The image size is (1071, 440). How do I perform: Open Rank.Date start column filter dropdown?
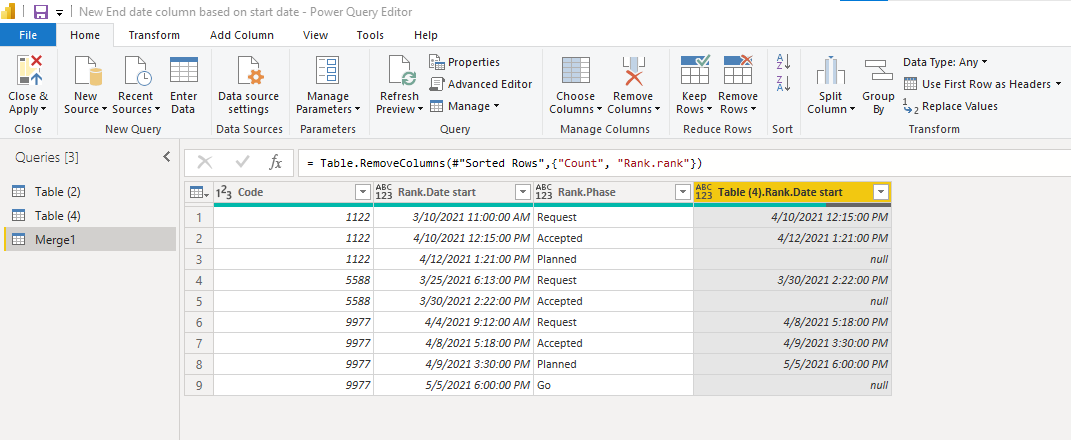tap(523, 193)
